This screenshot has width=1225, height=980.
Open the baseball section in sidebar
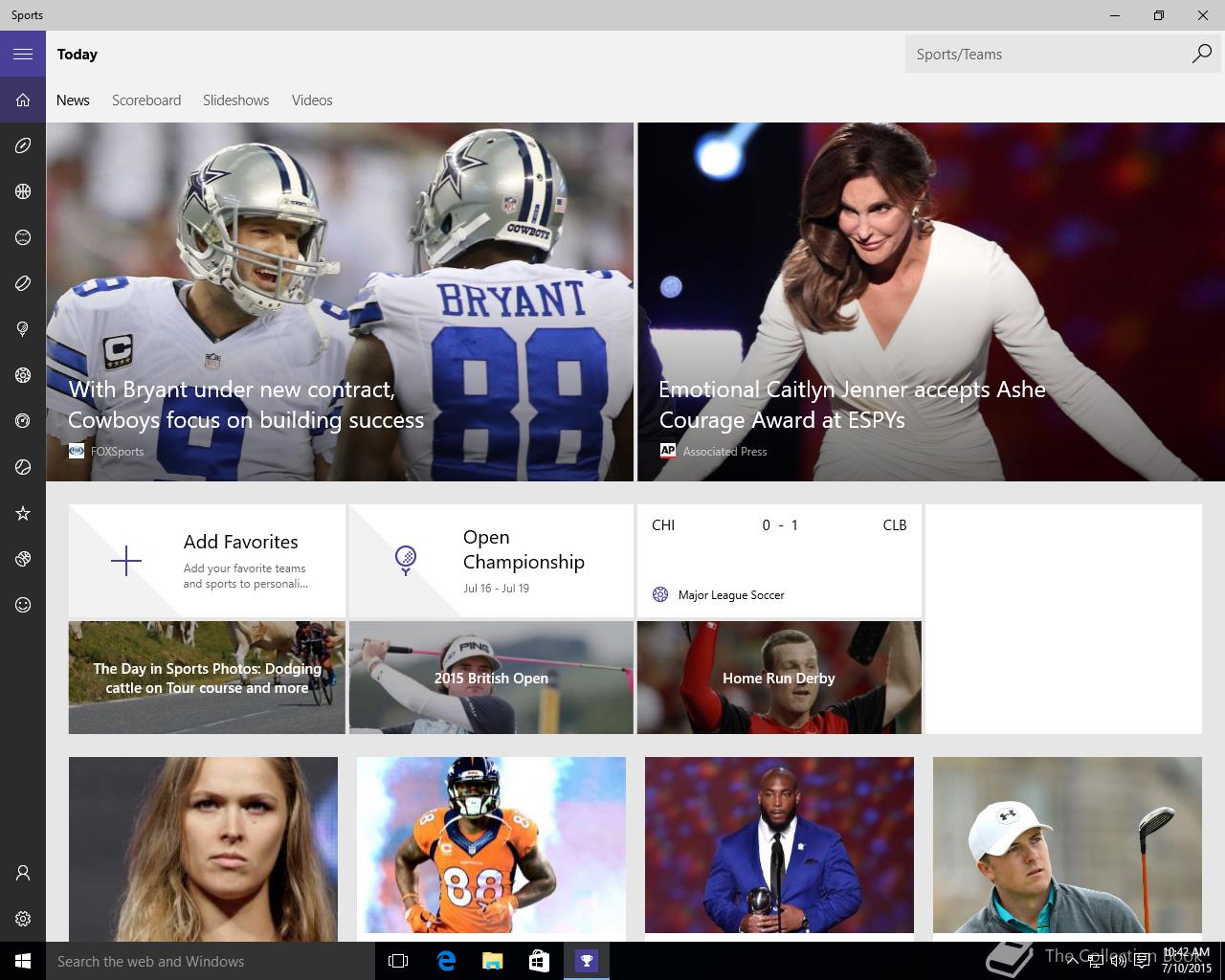point(23,237)
